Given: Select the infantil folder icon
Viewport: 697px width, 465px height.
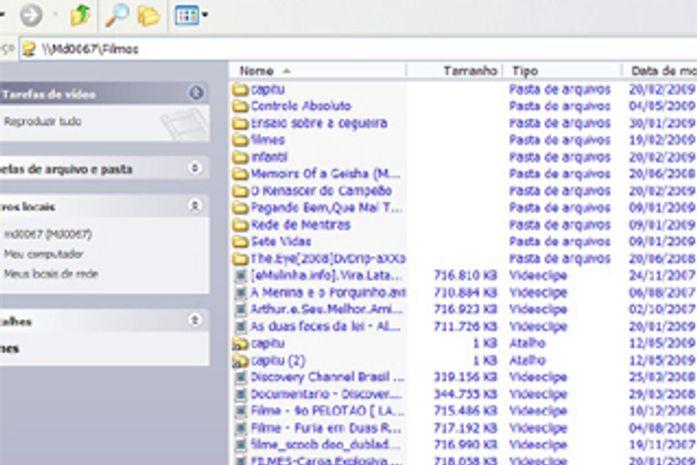Looking at the screenshot, I should click(x=240, y=157).
